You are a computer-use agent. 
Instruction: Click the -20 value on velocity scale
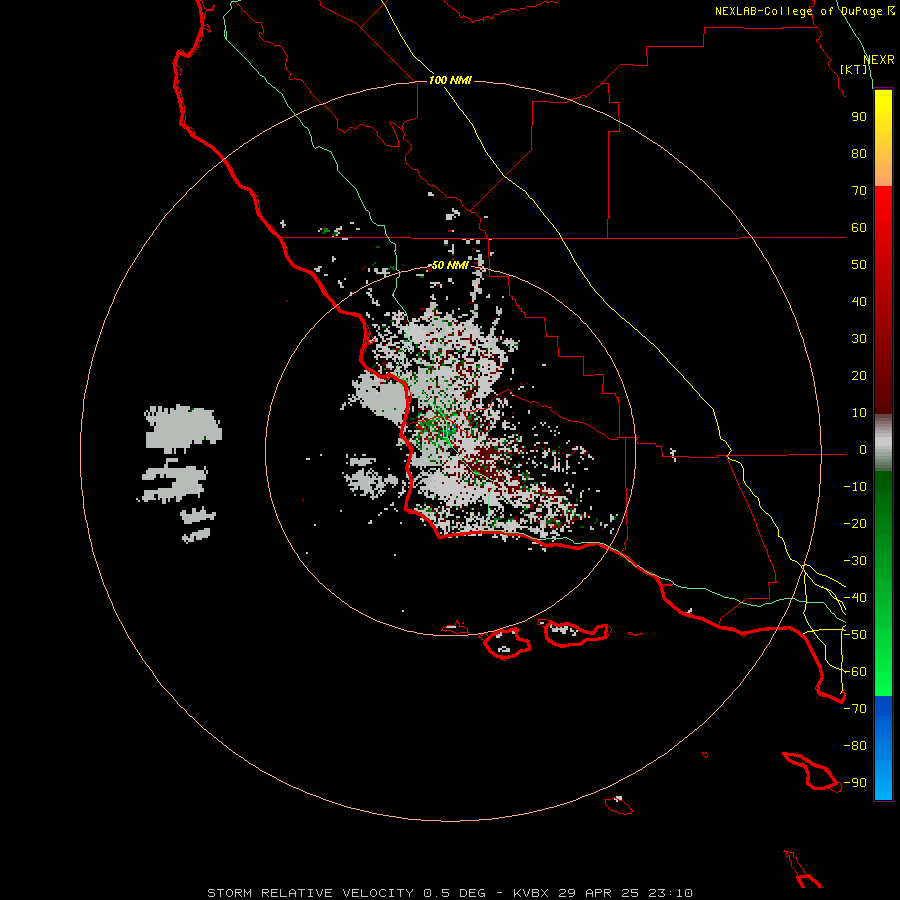point(855,524)
